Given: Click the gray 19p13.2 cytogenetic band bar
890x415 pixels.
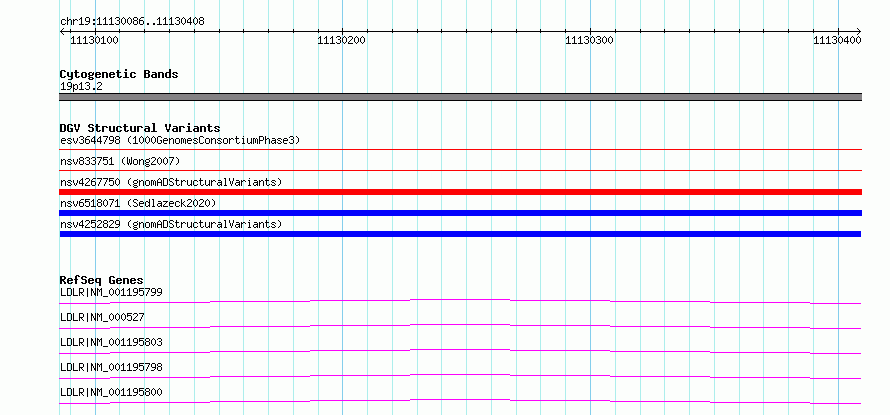Looking at the screenshot, I should (460, 97).
